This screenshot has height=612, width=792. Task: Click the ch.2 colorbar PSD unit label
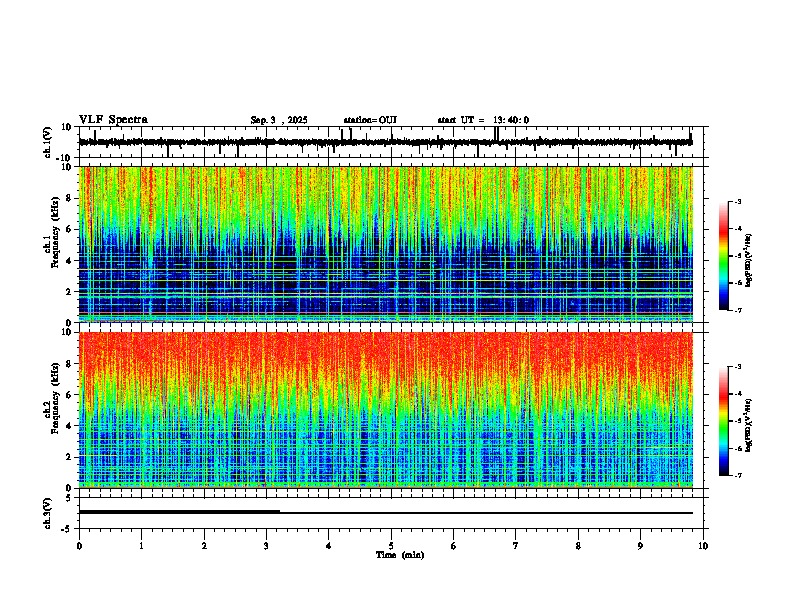(x=749, y=426)
